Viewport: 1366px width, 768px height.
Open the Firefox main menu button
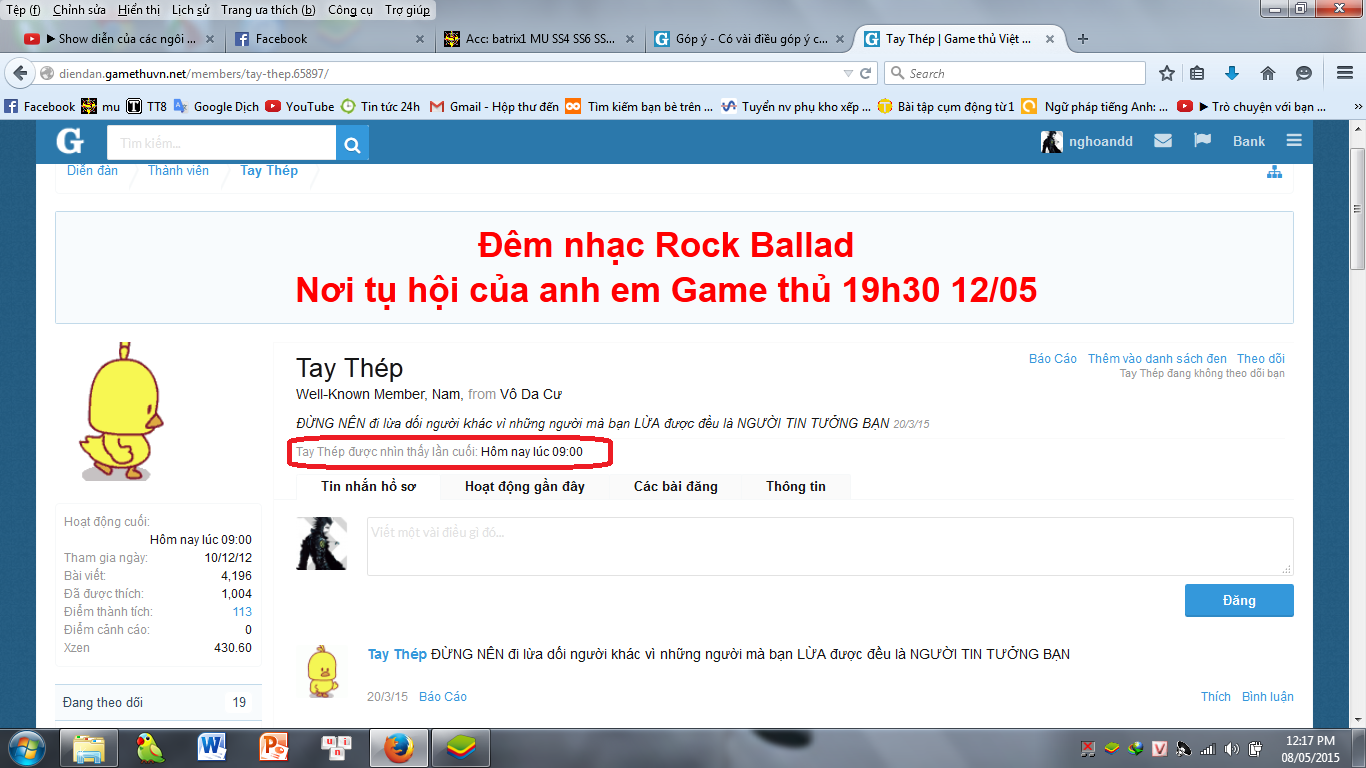point(1345,73)
